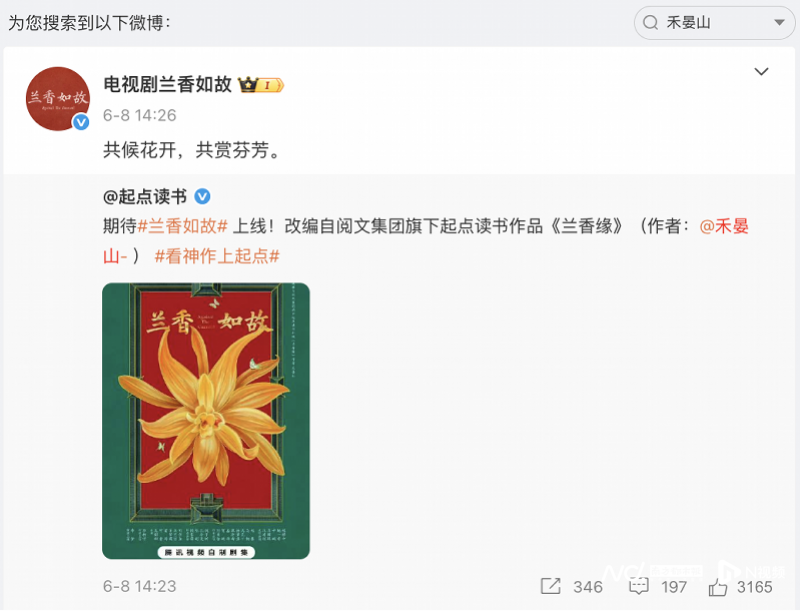Open the 6-8 14:26 post timestamp
This screenshot has width=800, height=611.
point(139,115)
